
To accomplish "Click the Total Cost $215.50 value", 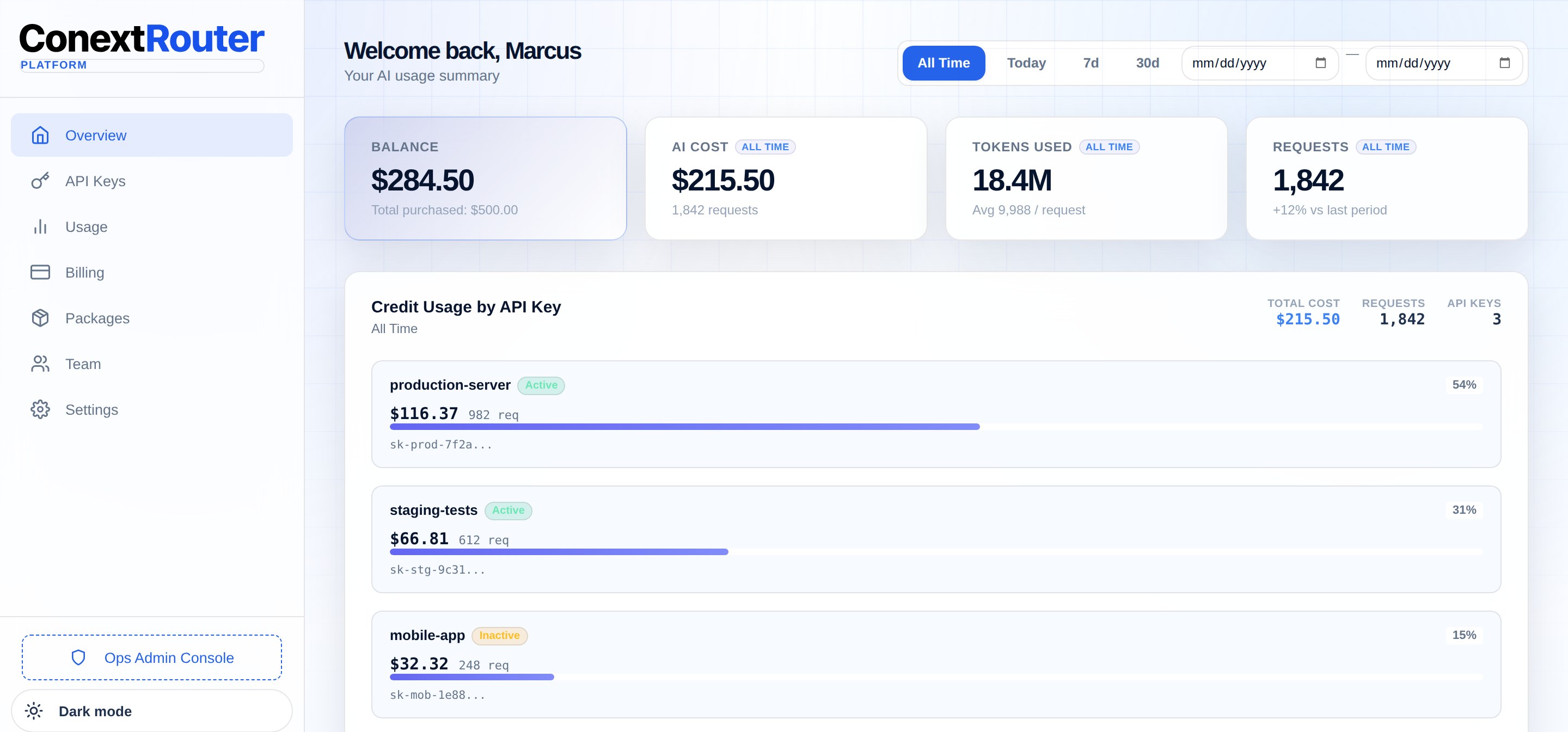I will pyautogui.click(x=1307, y=319).
